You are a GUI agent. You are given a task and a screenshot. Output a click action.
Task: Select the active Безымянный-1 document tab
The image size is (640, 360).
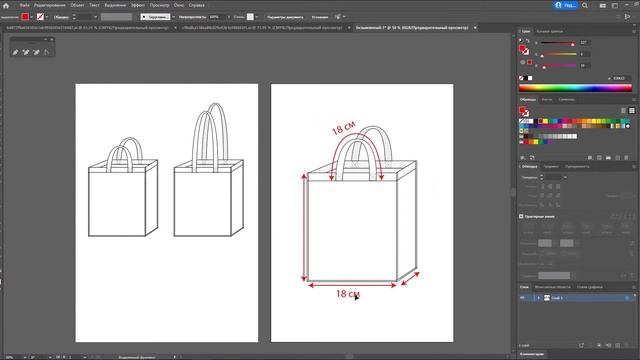(x=412, y=28)
